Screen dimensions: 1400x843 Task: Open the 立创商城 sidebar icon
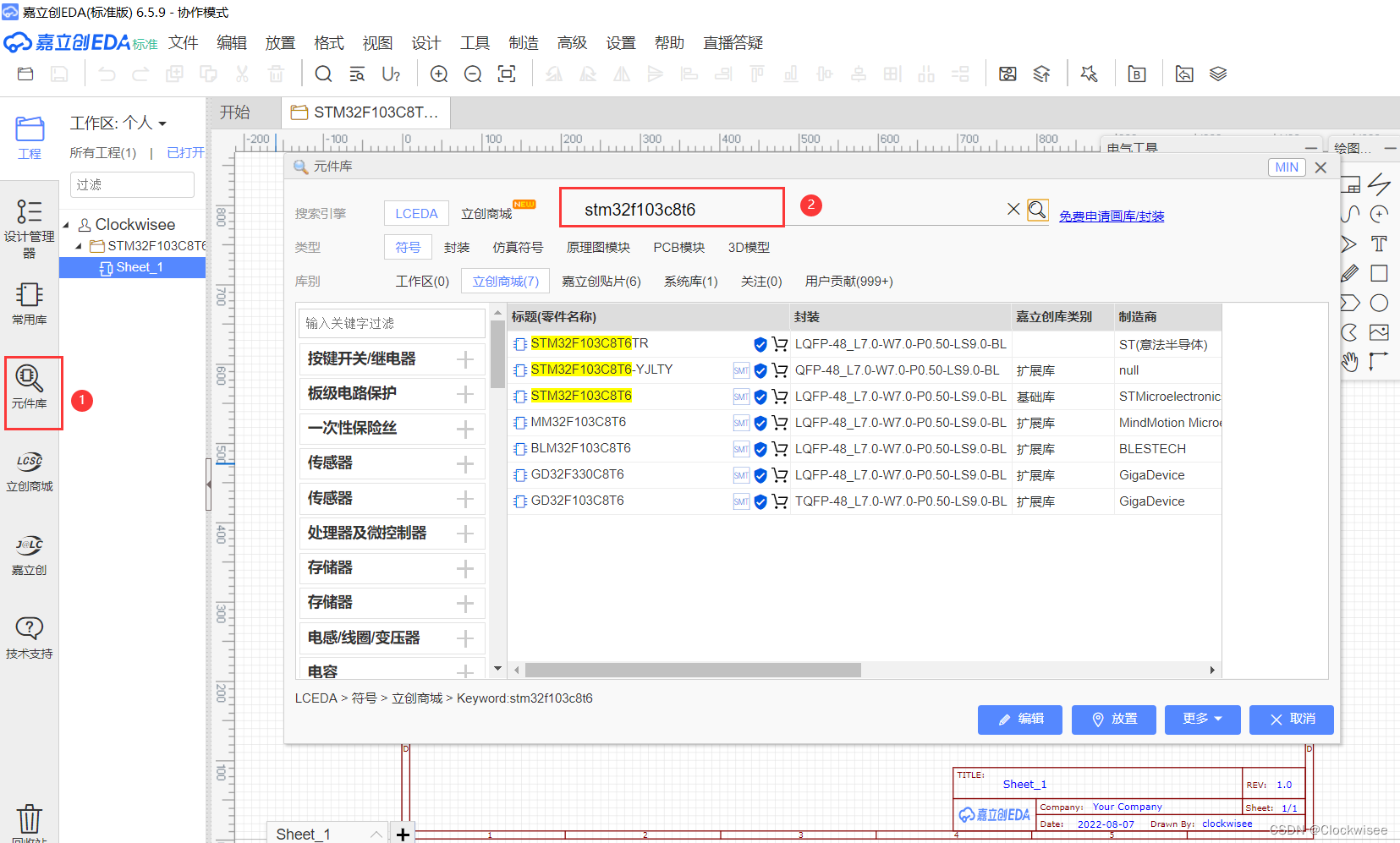[x=30, y=471]
